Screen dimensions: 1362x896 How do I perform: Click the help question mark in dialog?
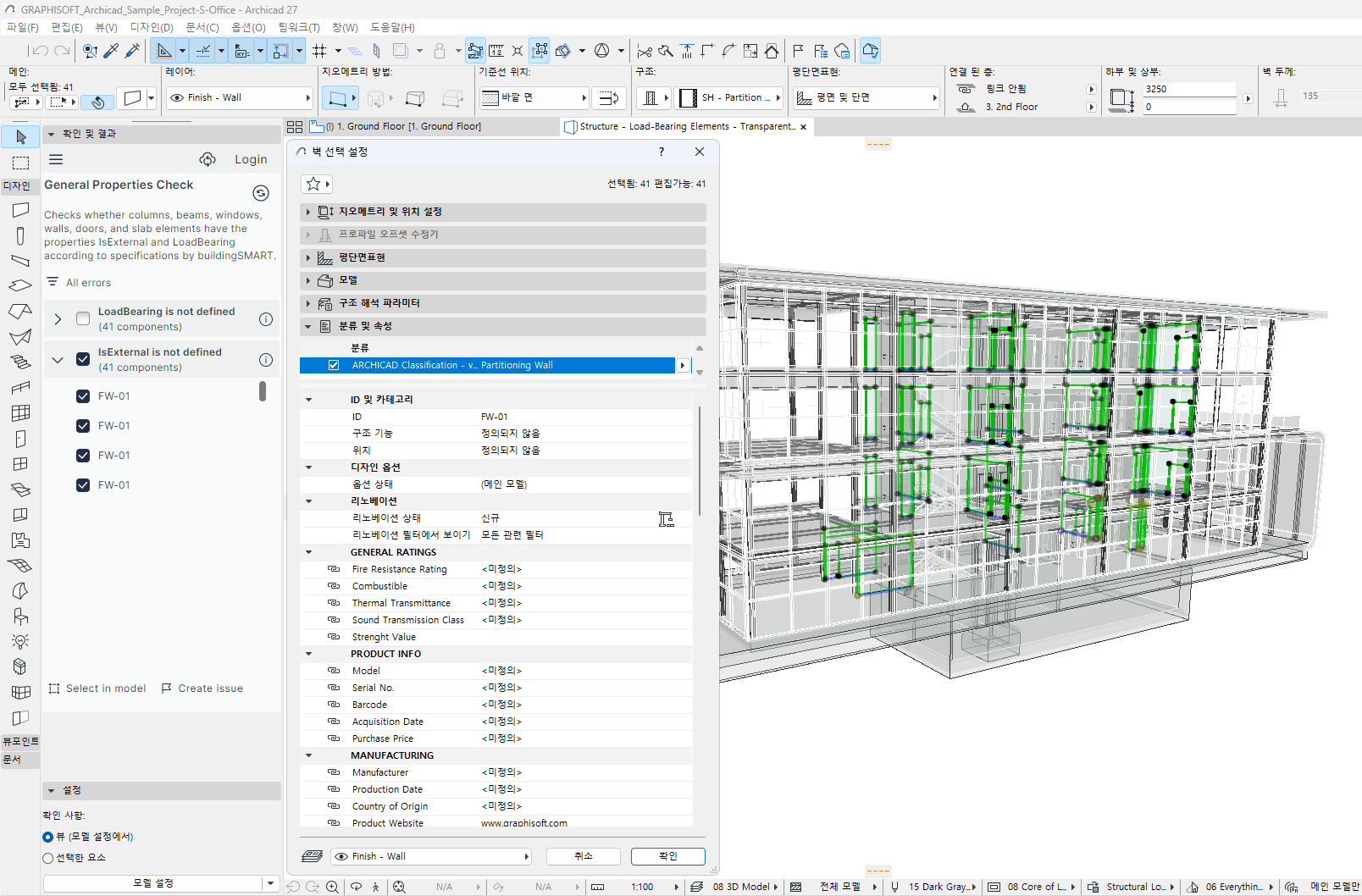[x=662, y=152]
